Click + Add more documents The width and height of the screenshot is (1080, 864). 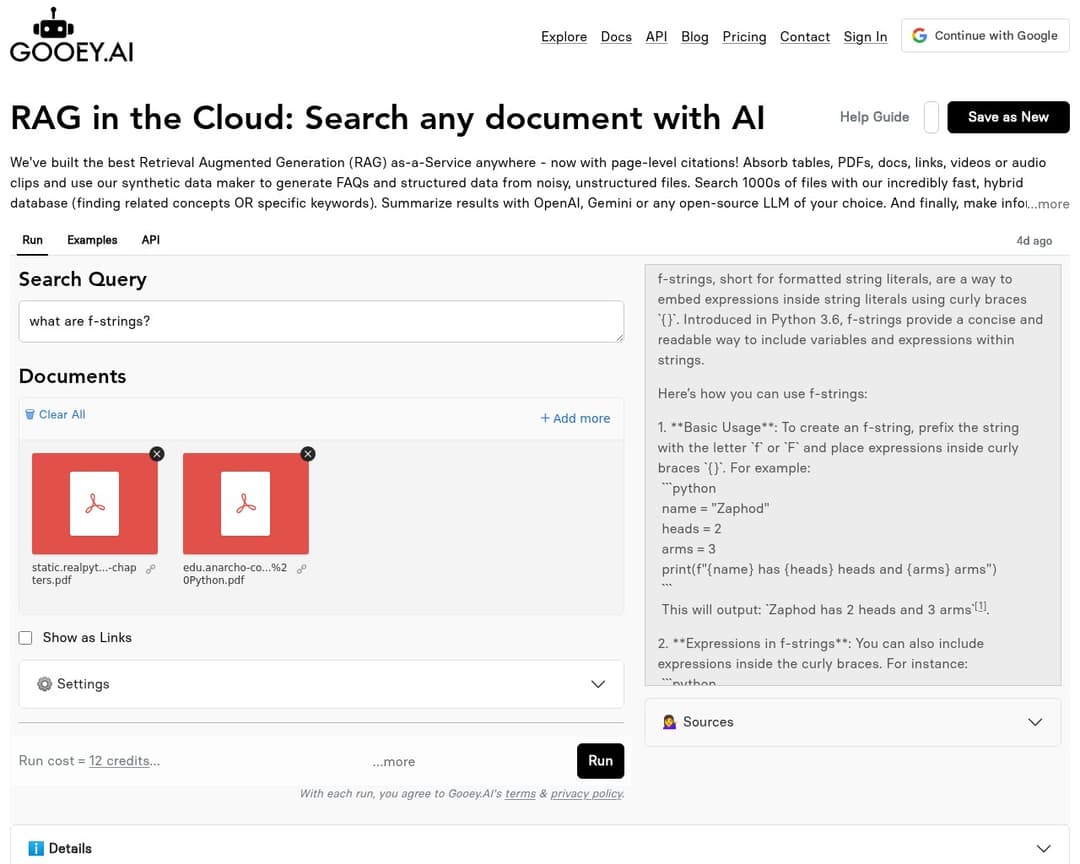575,418
